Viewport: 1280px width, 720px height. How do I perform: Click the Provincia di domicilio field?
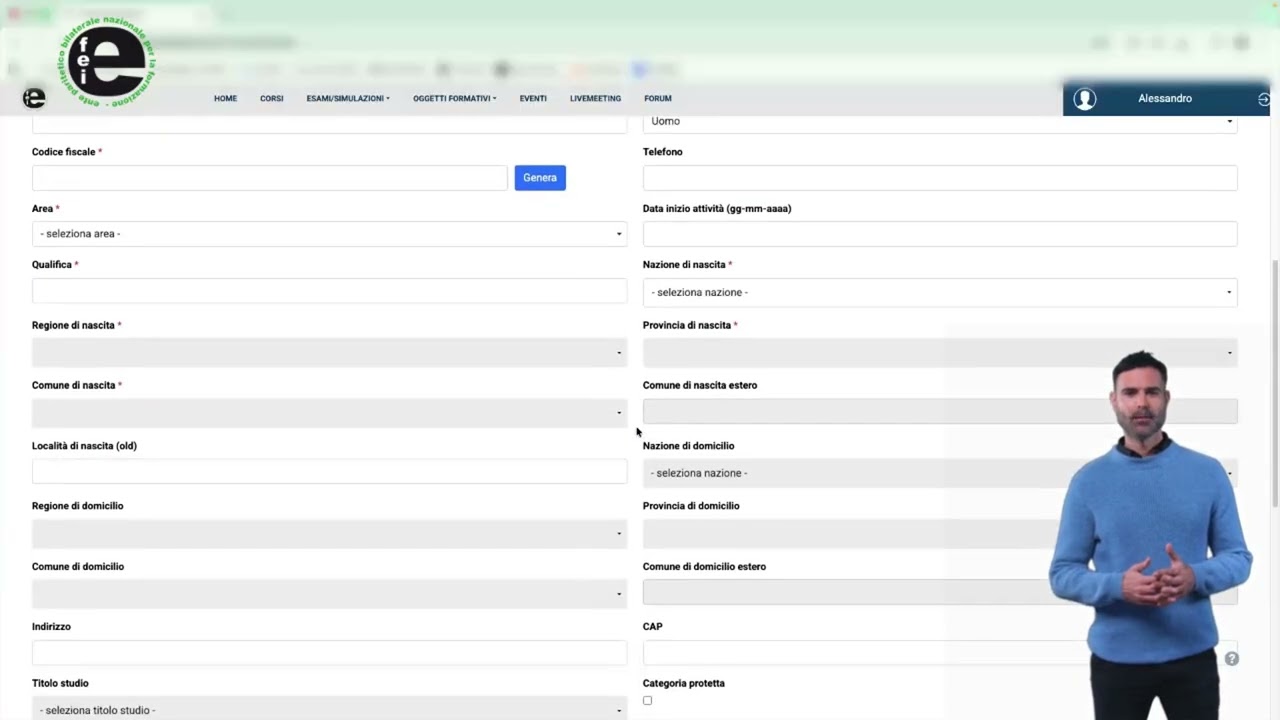pyautogui.click(x=940, y=533)
